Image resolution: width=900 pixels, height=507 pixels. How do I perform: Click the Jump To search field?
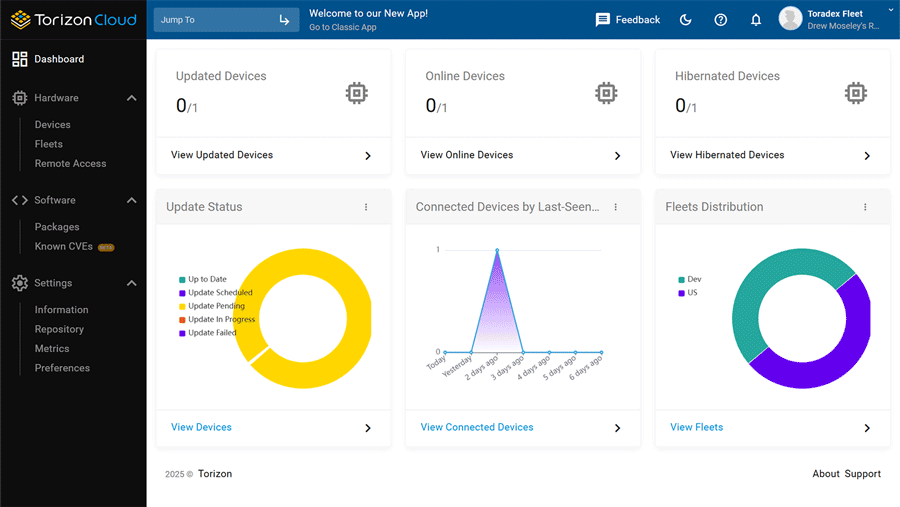[x=215, y=20]
